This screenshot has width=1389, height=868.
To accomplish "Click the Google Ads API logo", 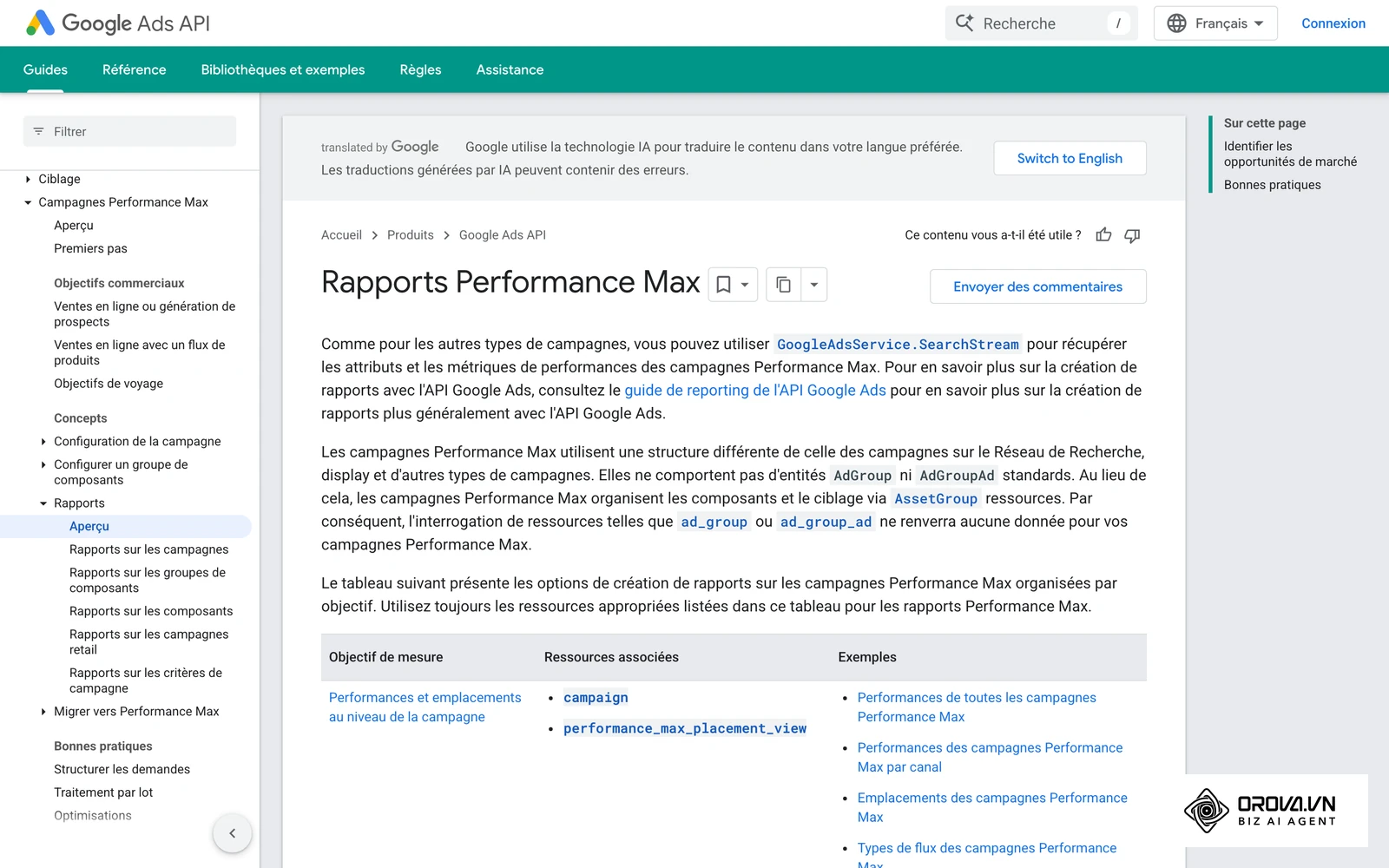I will coord(118,23).
